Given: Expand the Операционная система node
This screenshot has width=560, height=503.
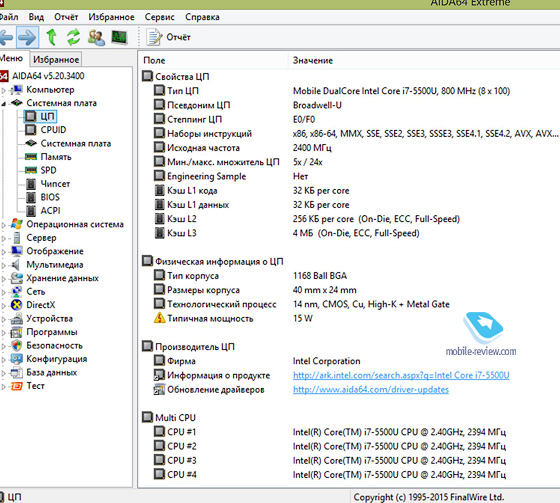Looking at the screenshot, I should (x=4, y=225).
